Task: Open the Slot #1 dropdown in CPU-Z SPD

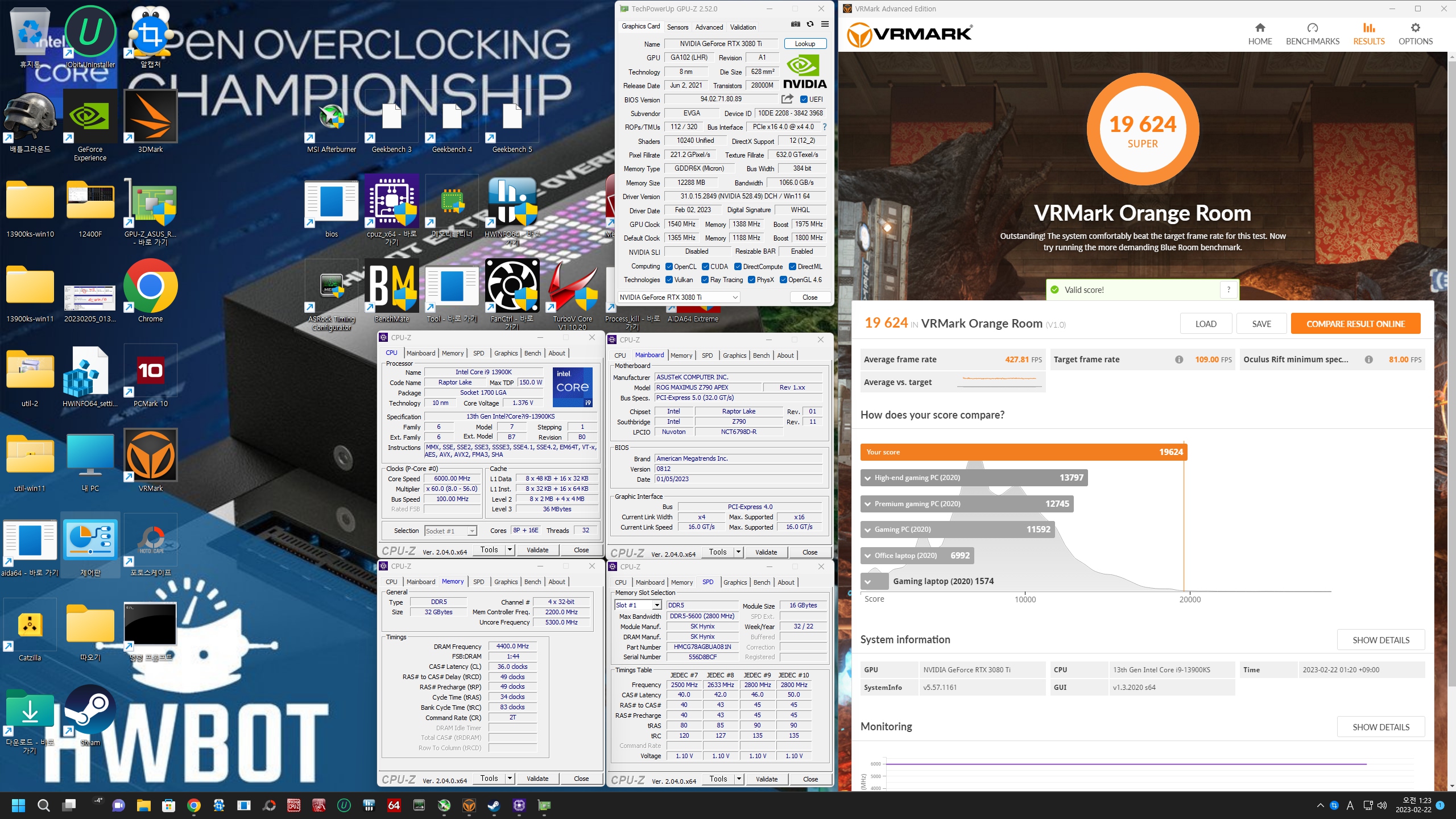Action: point(638,605)
